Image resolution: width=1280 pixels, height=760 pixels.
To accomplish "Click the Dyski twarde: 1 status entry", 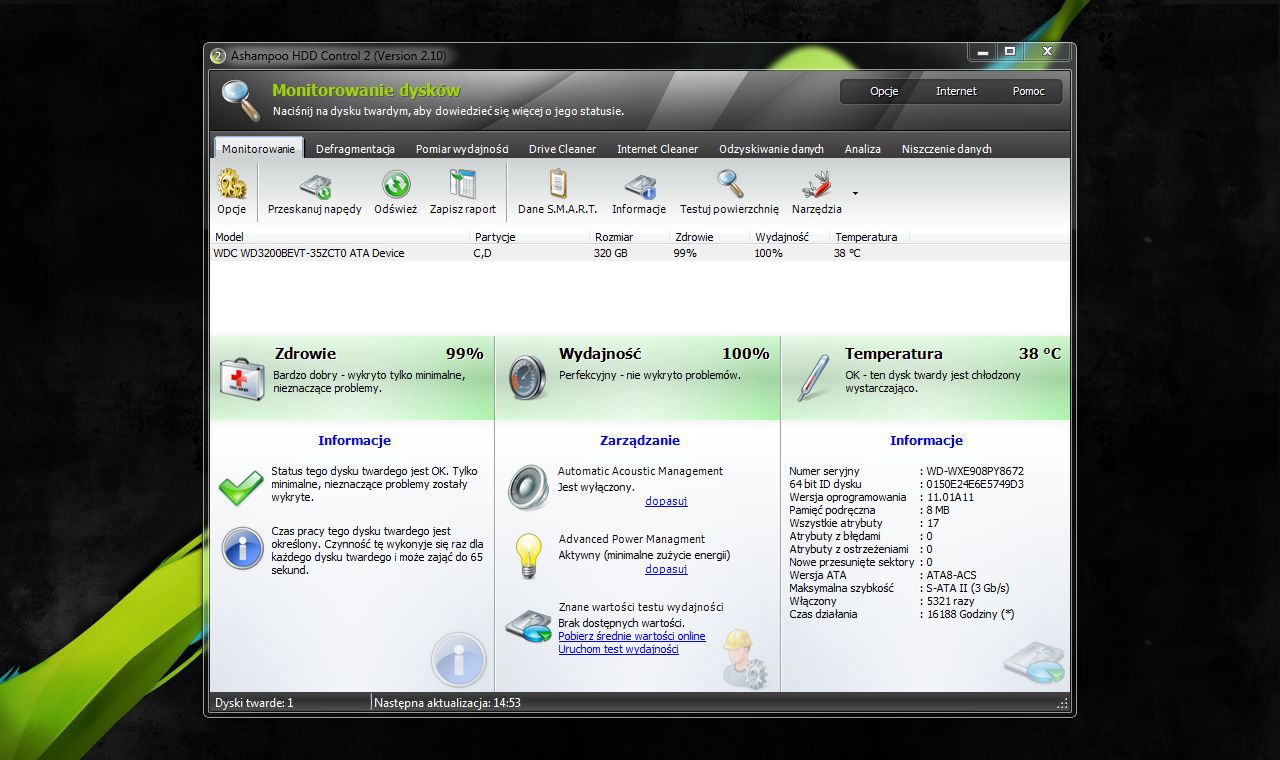I will pos(254,703).
